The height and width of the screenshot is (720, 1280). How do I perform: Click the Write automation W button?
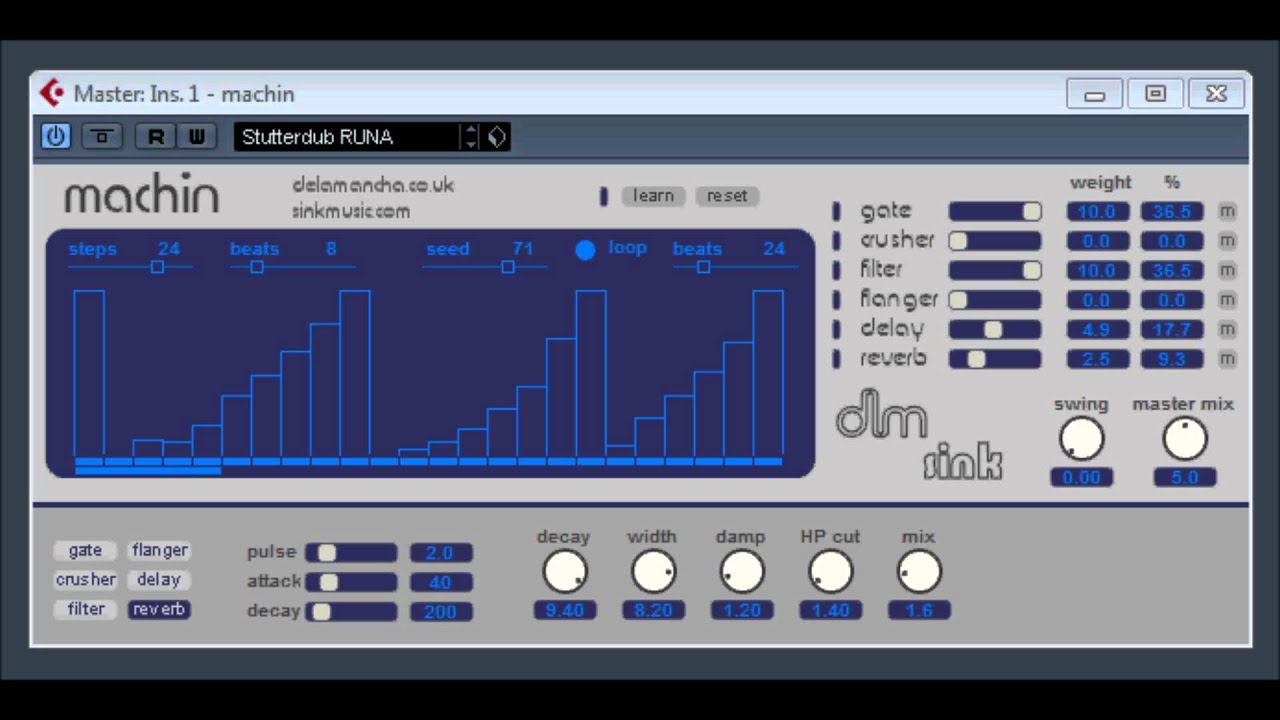196,137
